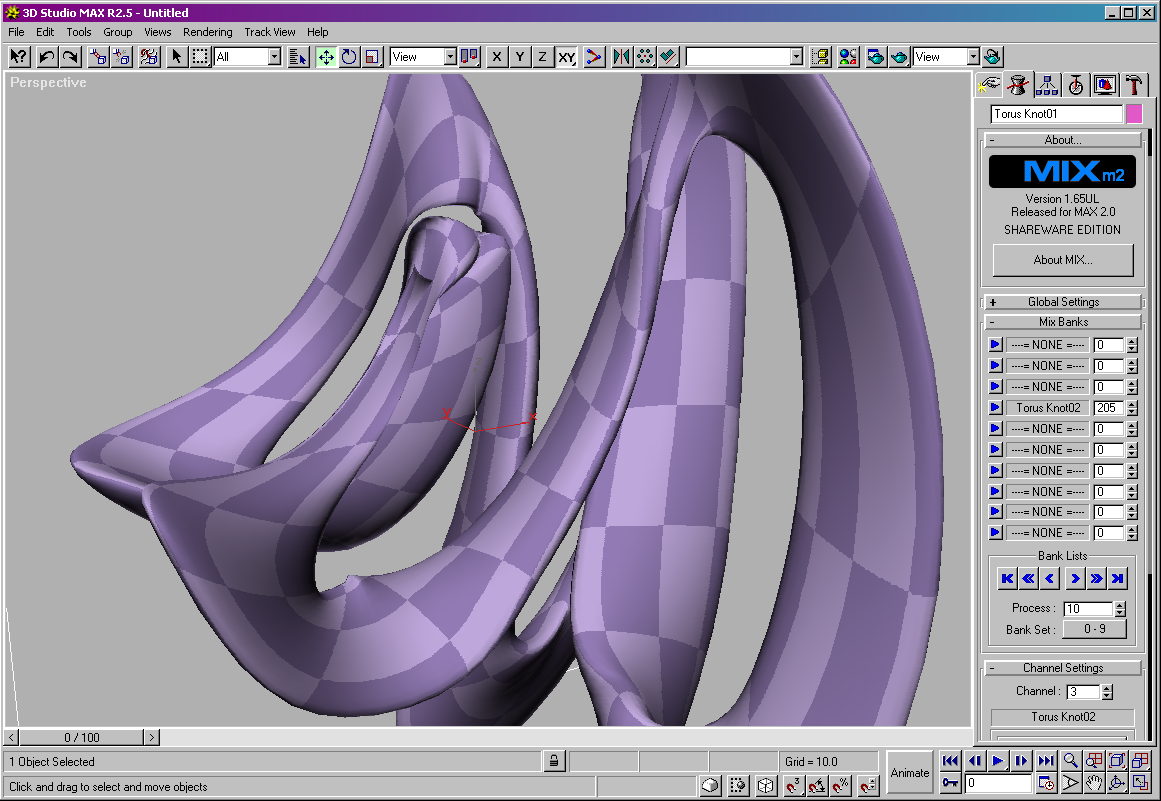Click the Redo toolbar icon
Viewport: 1161px width, 801px height.
point(70,57)
